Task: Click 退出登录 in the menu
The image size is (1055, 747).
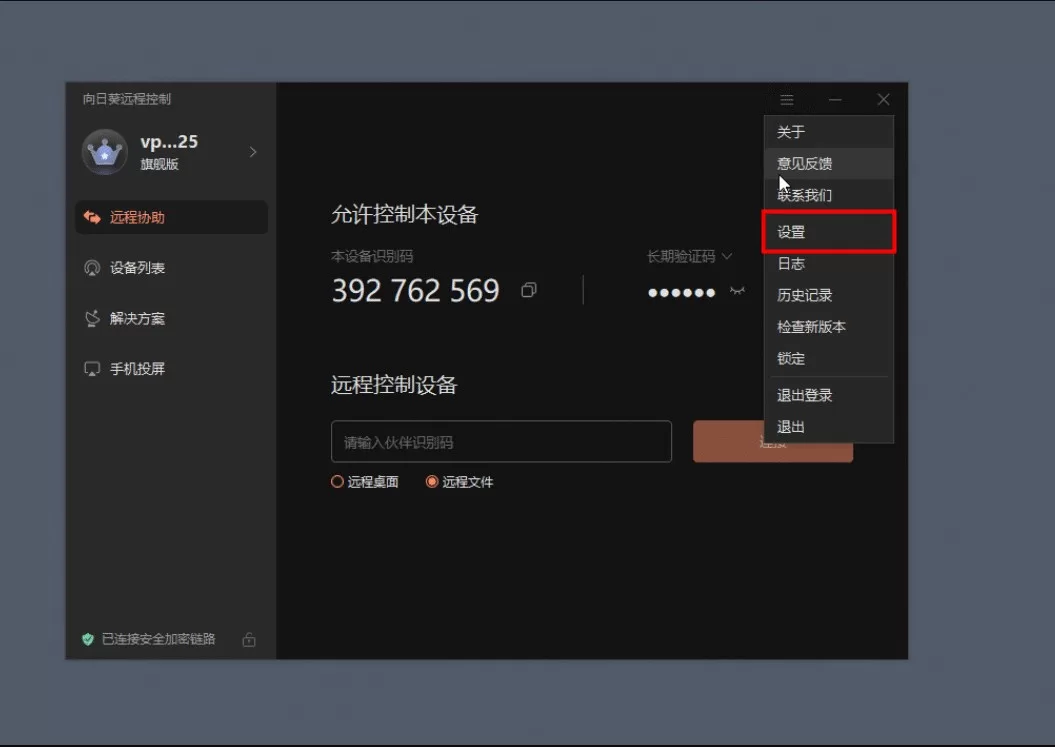Action: pos(804,395)
